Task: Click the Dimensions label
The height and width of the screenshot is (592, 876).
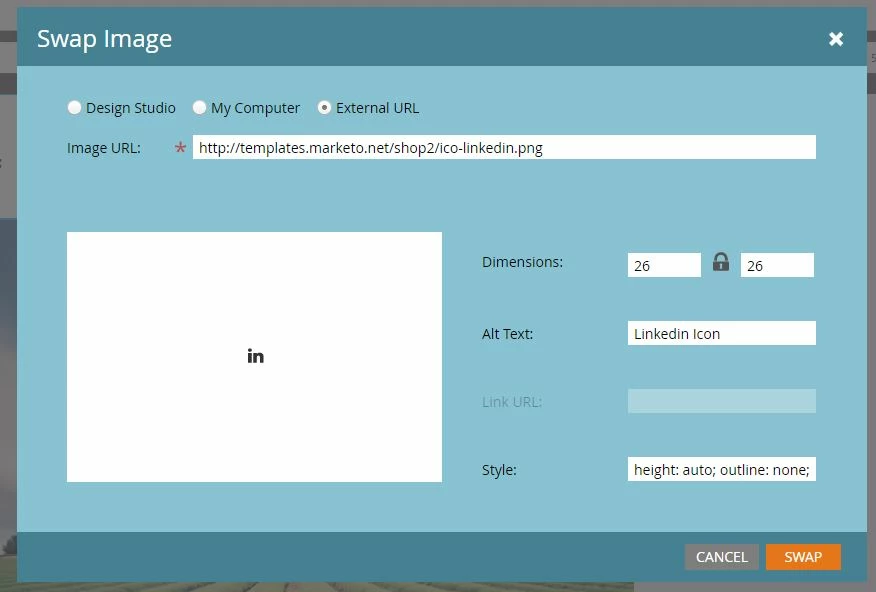Action: click(x=522, y=262)
